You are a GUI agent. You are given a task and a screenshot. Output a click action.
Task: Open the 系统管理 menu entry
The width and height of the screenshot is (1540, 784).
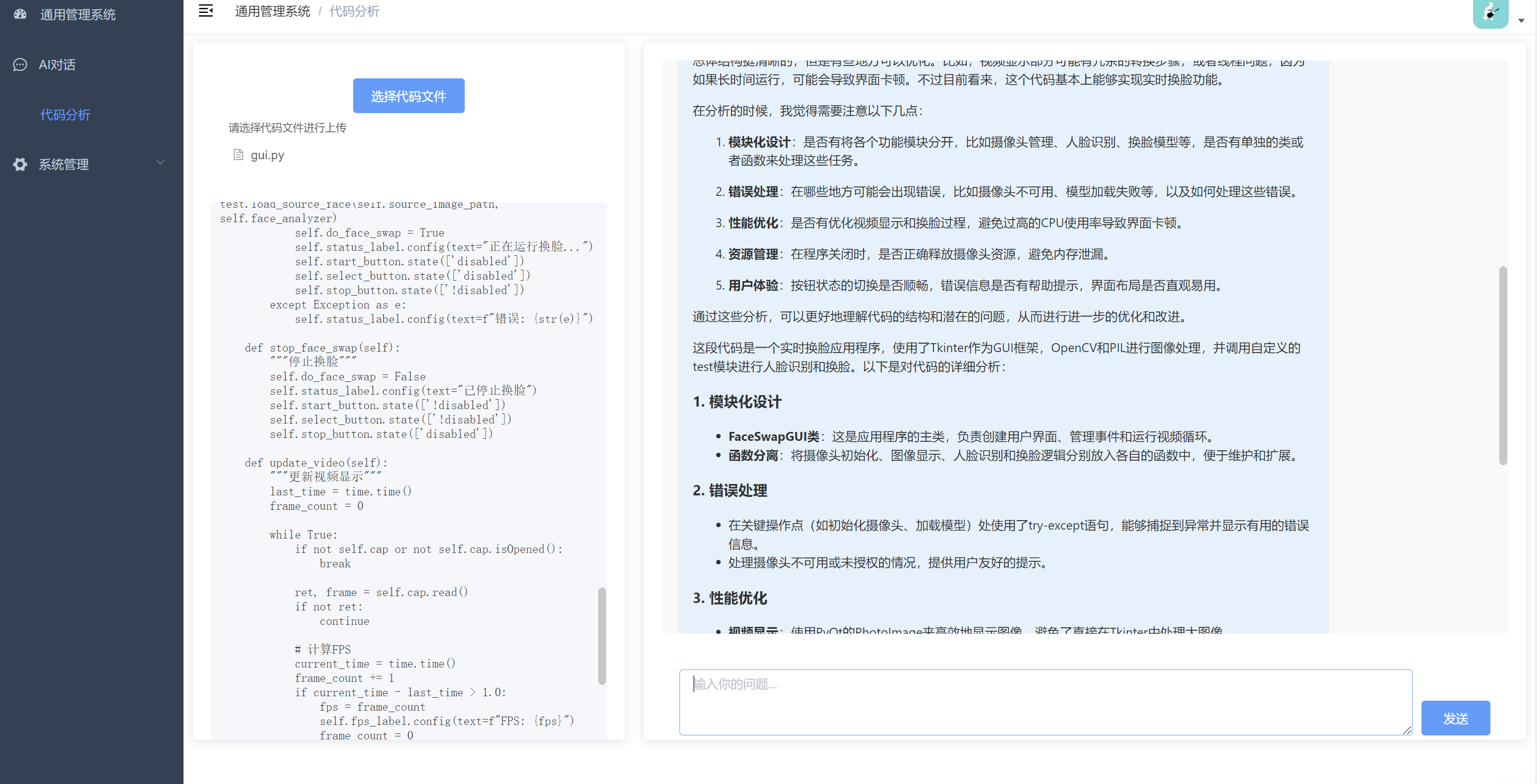[64, 164]
